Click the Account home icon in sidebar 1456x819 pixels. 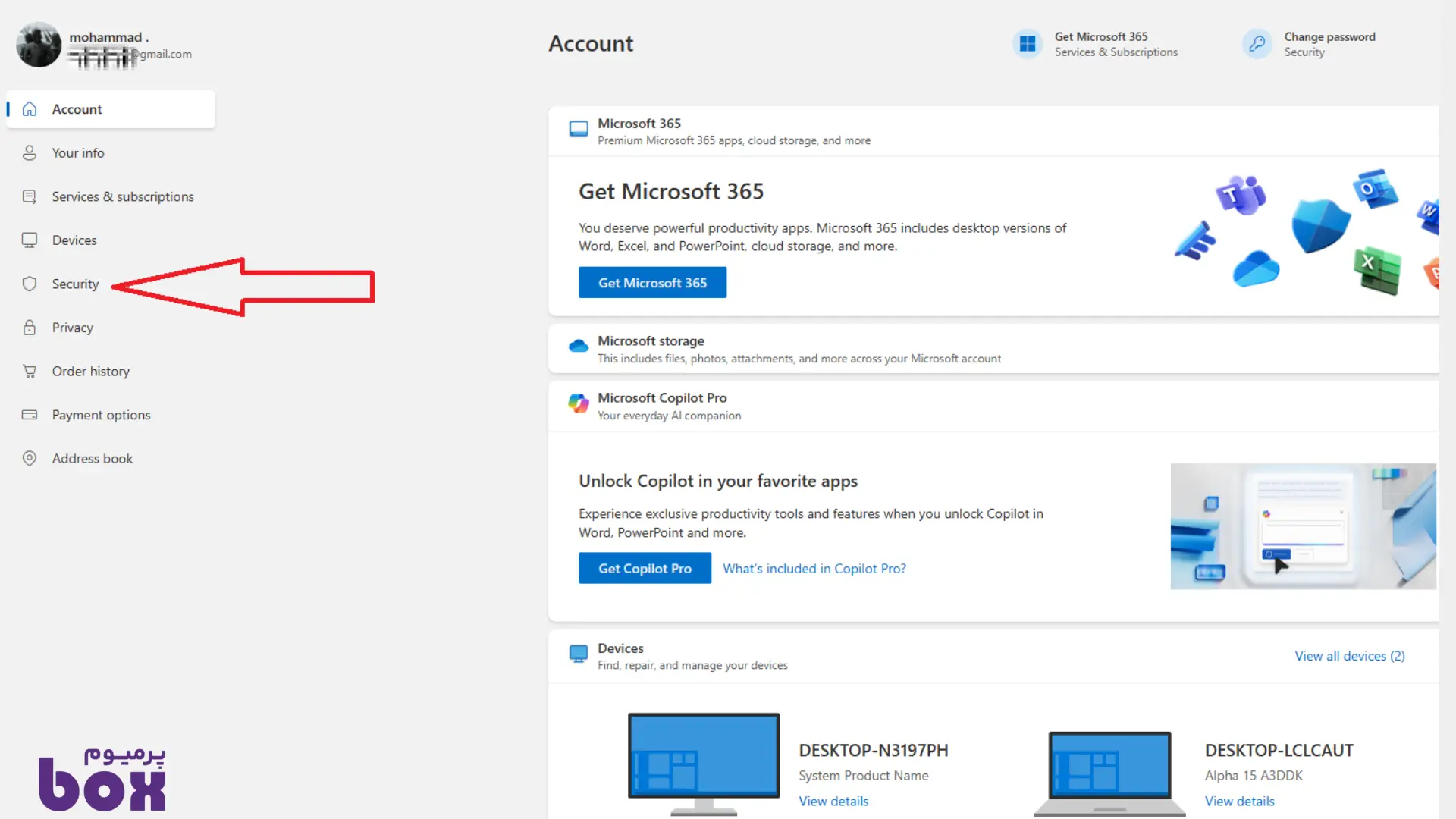[30, 109]
